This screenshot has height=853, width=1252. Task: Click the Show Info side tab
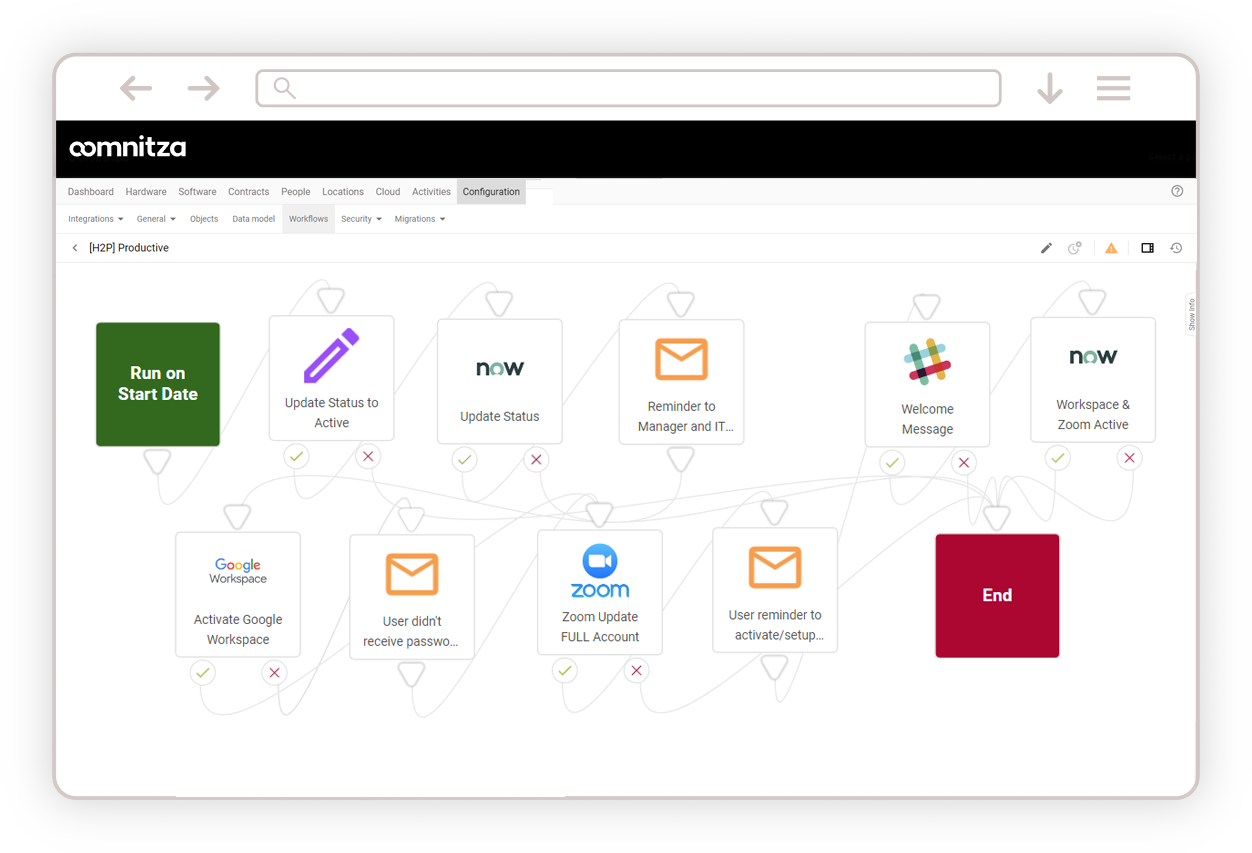tap(1192, 314)
